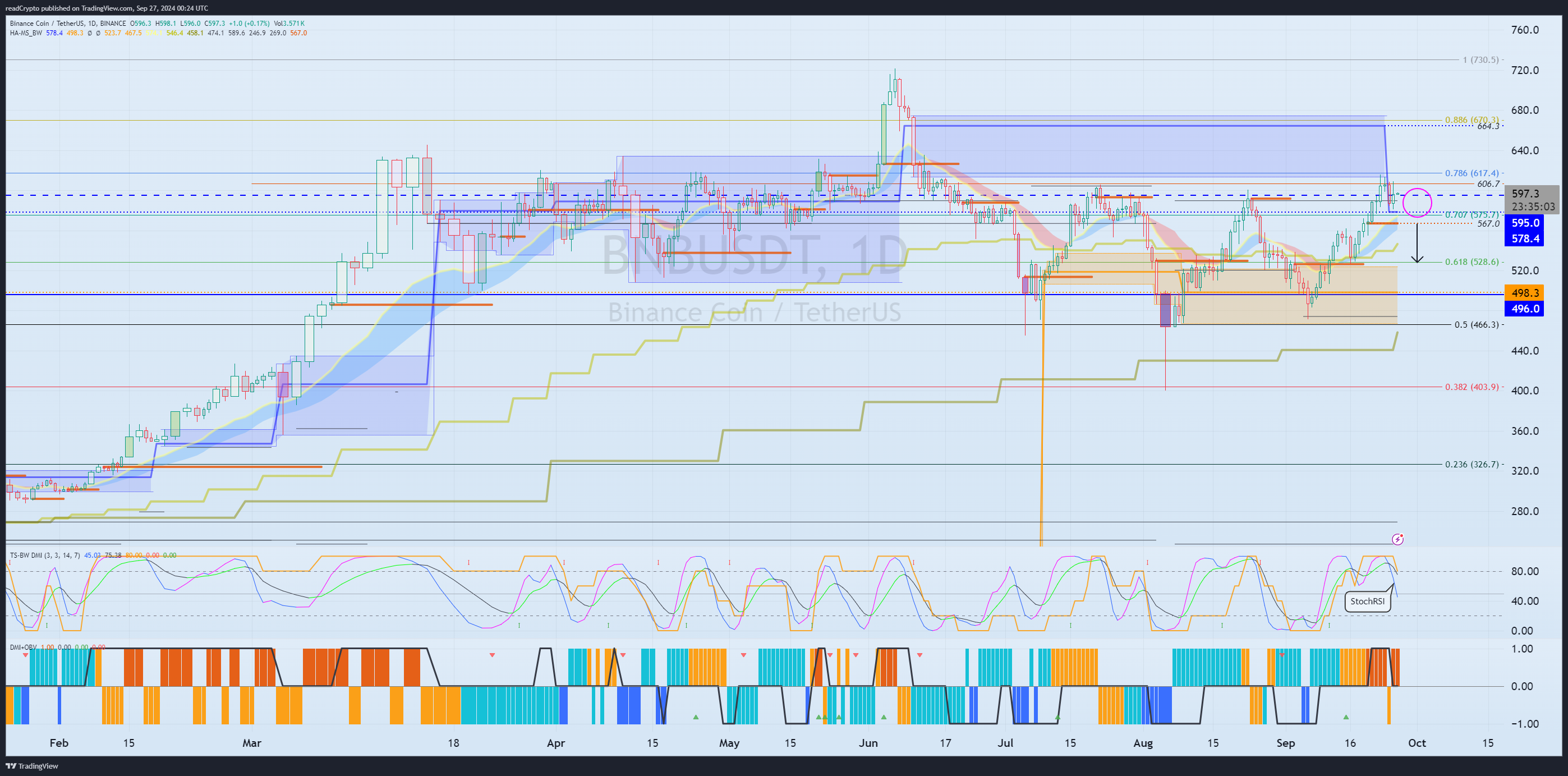
Task: Click the italic 567.0 level label by the price axis
Action: coord(1488,223)
